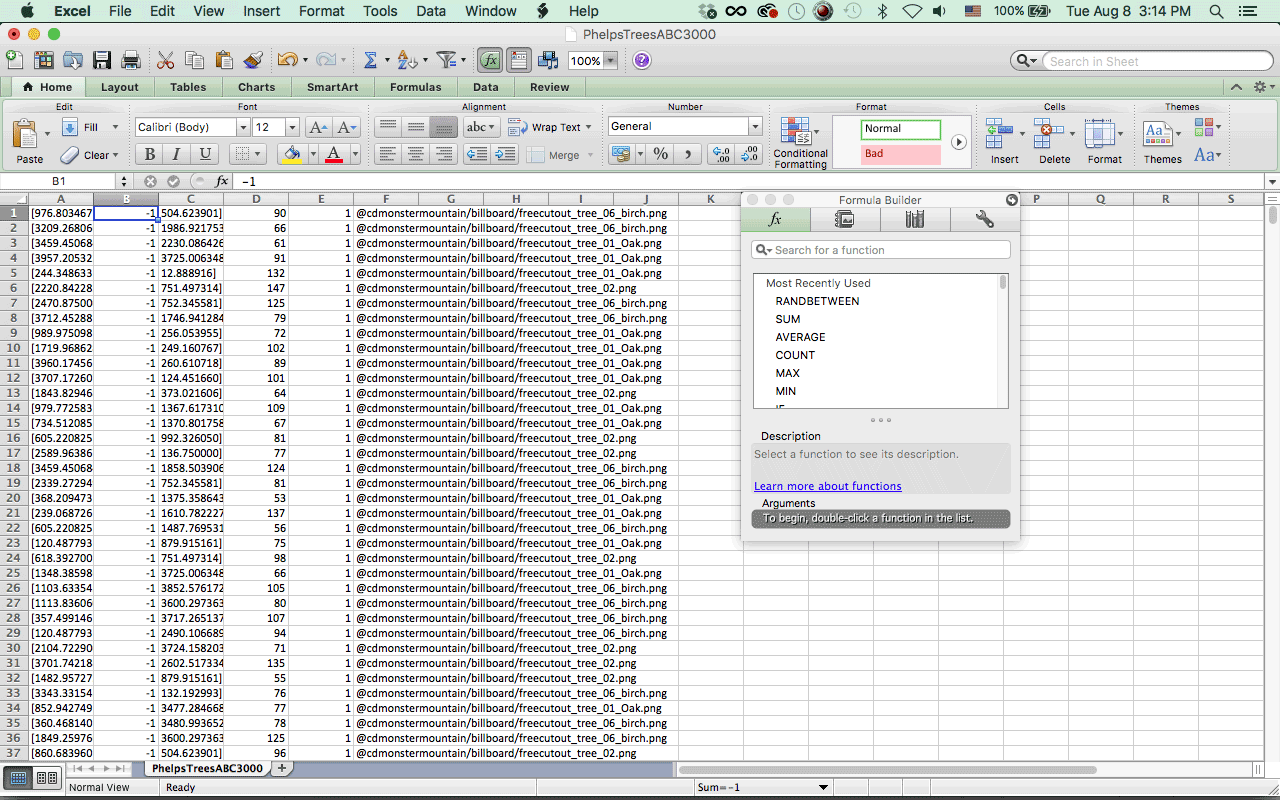Click the Insert cells button
Image resolution: width=1280 pixels, height=800 pixels.
(1004, 142)
